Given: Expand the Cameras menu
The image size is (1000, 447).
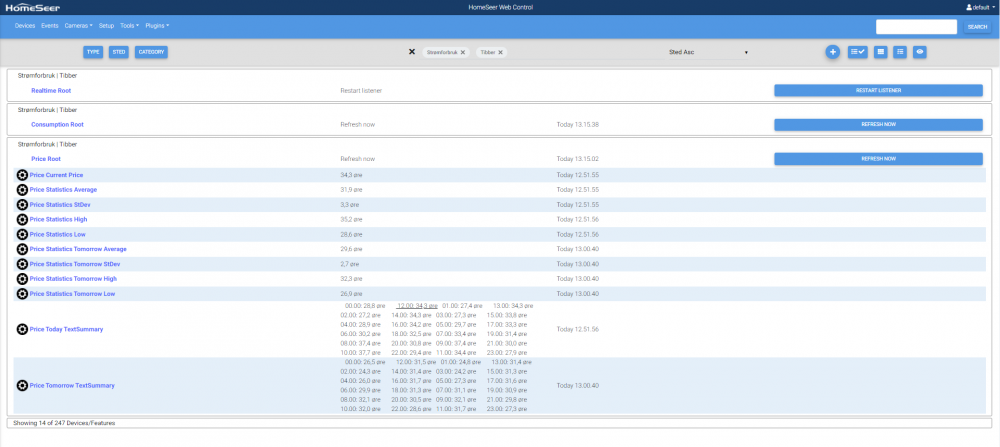Looking at the screenshot, I should (x=78, y=25).
